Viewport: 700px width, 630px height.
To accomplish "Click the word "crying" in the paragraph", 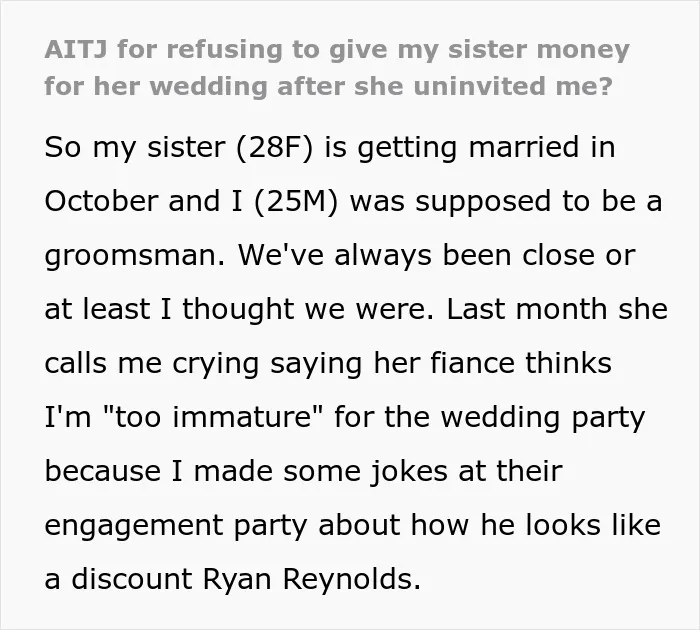I will [x=216, y=364].
